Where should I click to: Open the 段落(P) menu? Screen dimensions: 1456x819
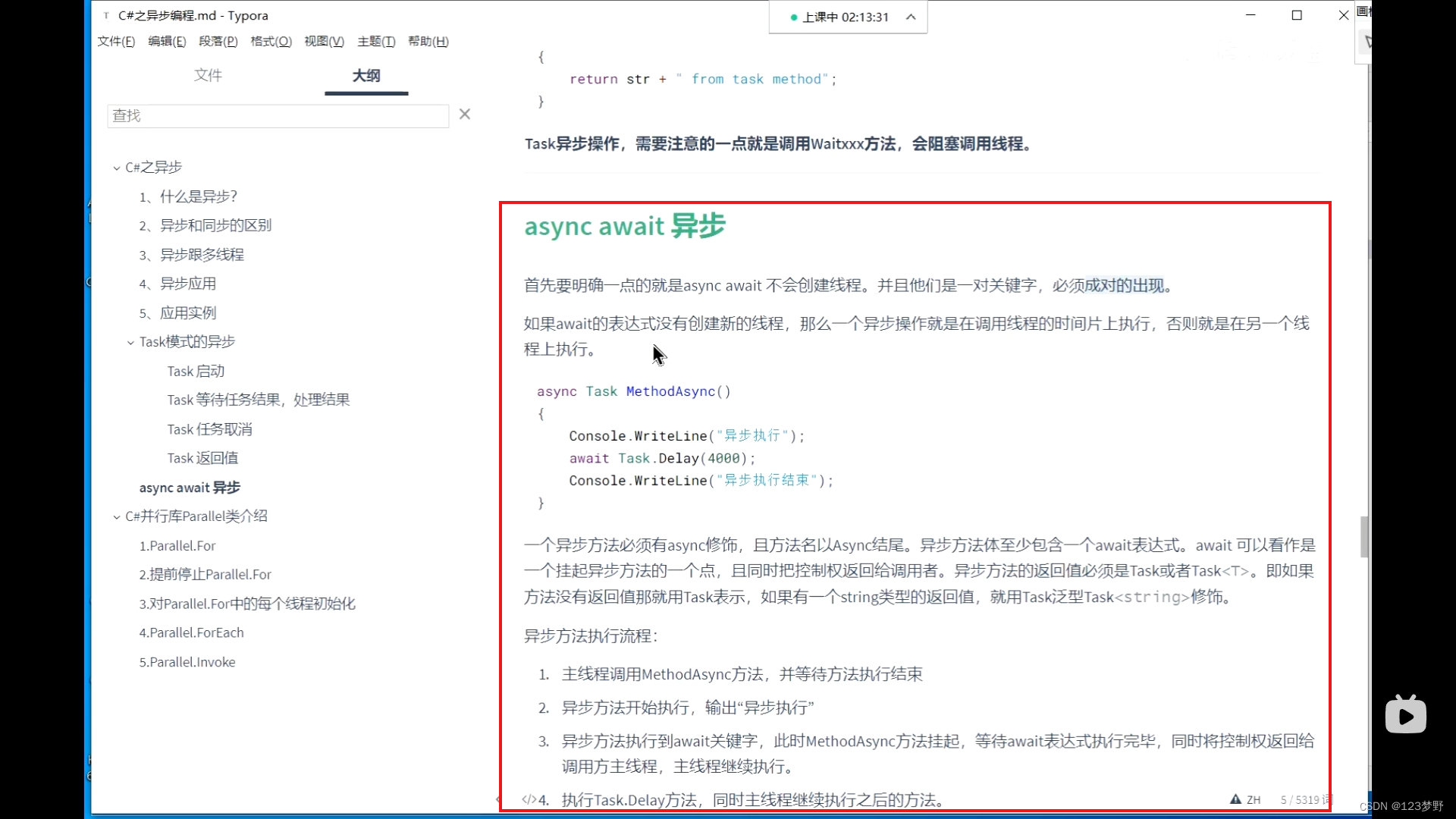pos(218,42)
